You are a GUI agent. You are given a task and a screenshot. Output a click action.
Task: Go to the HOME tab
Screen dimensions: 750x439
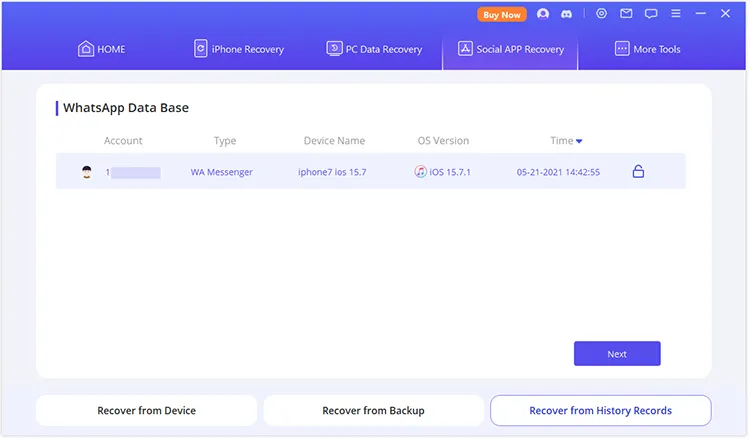click(x=101, y=49)
